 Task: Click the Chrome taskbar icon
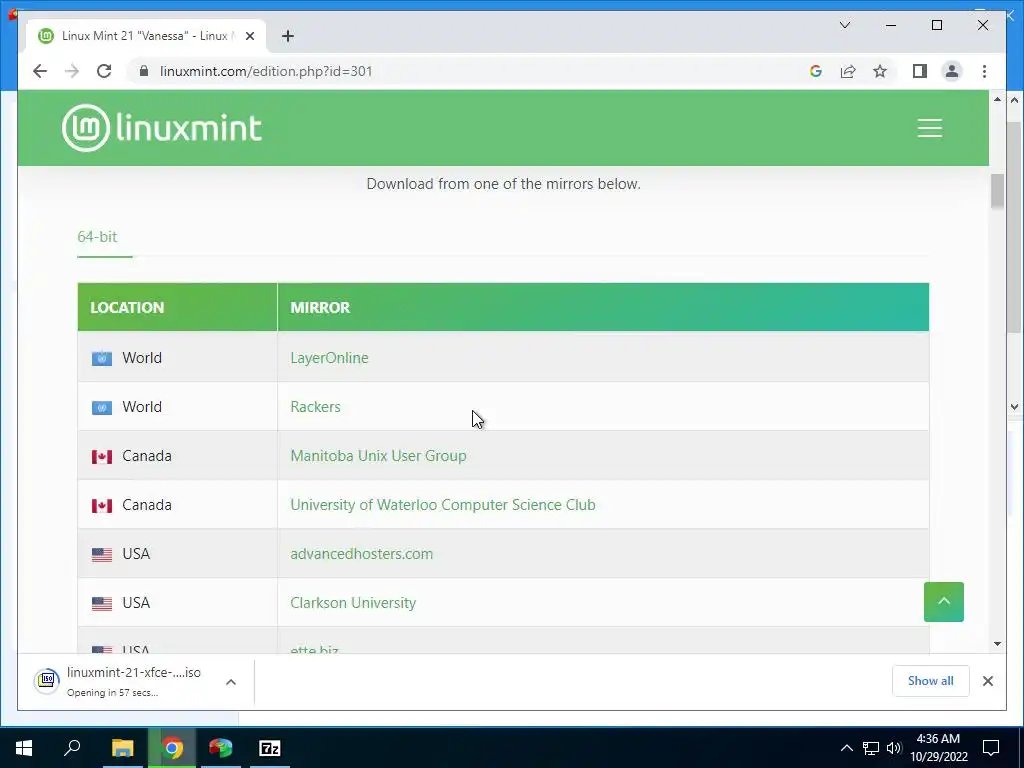(172, 747)
